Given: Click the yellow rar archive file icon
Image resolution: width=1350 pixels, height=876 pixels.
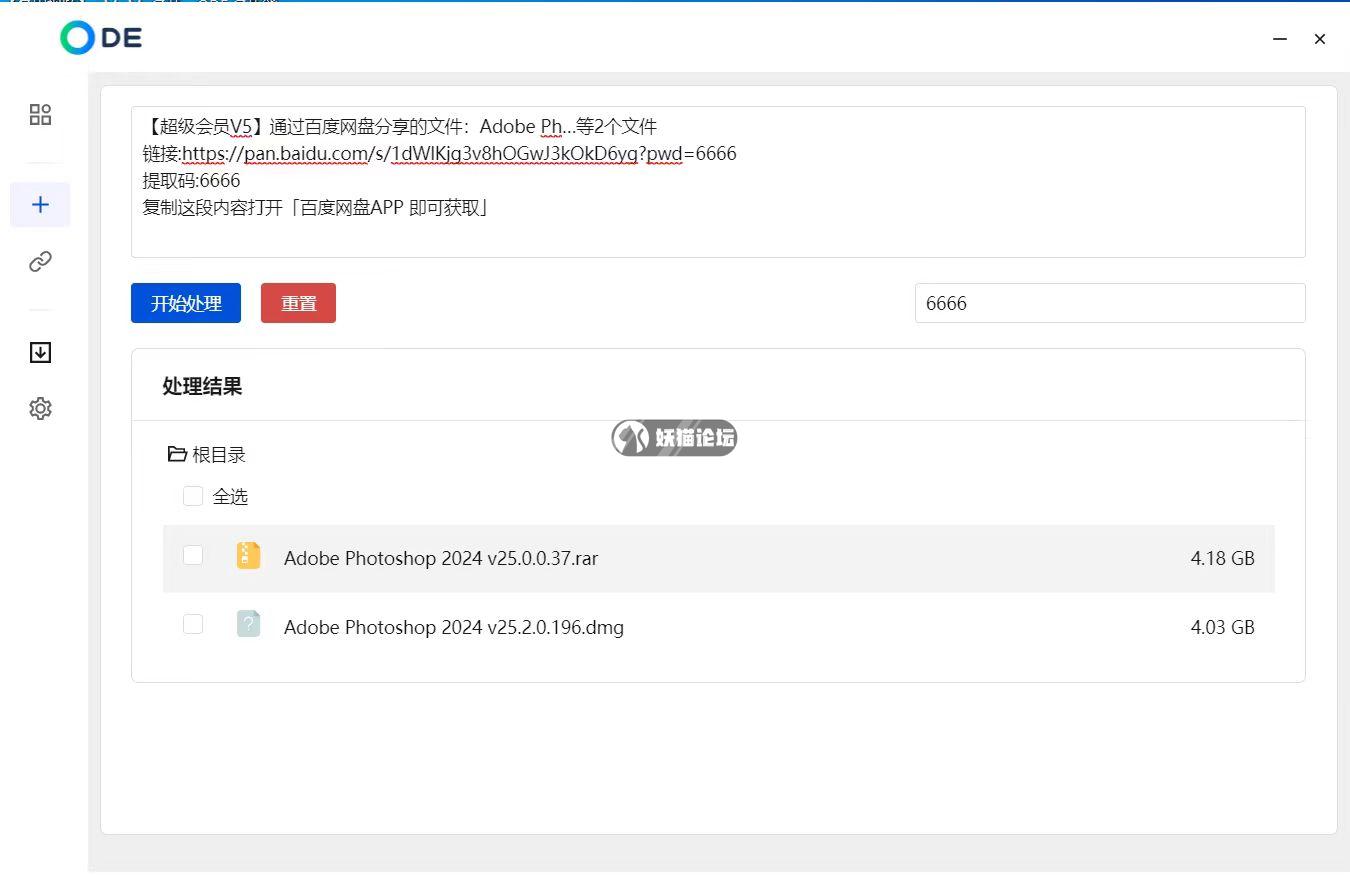Looking at the screenshot, I should pyautogui.click(x=248, y=555).
